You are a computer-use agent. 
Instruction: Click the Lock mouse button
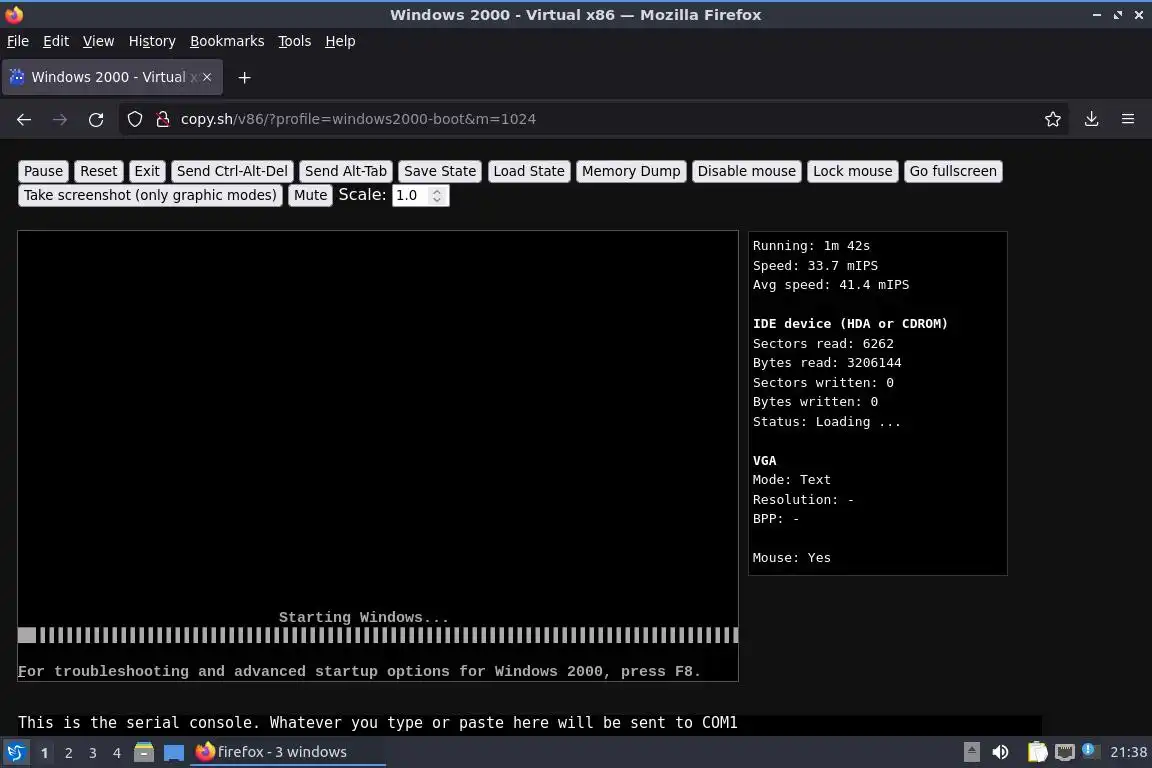pos(853,171)
